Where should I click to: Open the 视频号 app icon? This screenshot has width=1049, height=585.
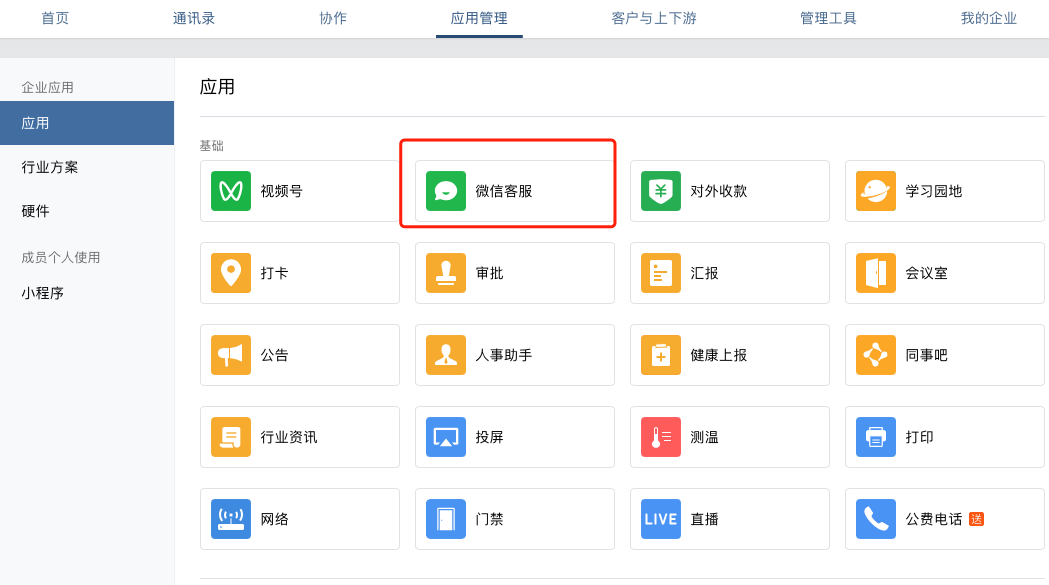tap(231, 191)
